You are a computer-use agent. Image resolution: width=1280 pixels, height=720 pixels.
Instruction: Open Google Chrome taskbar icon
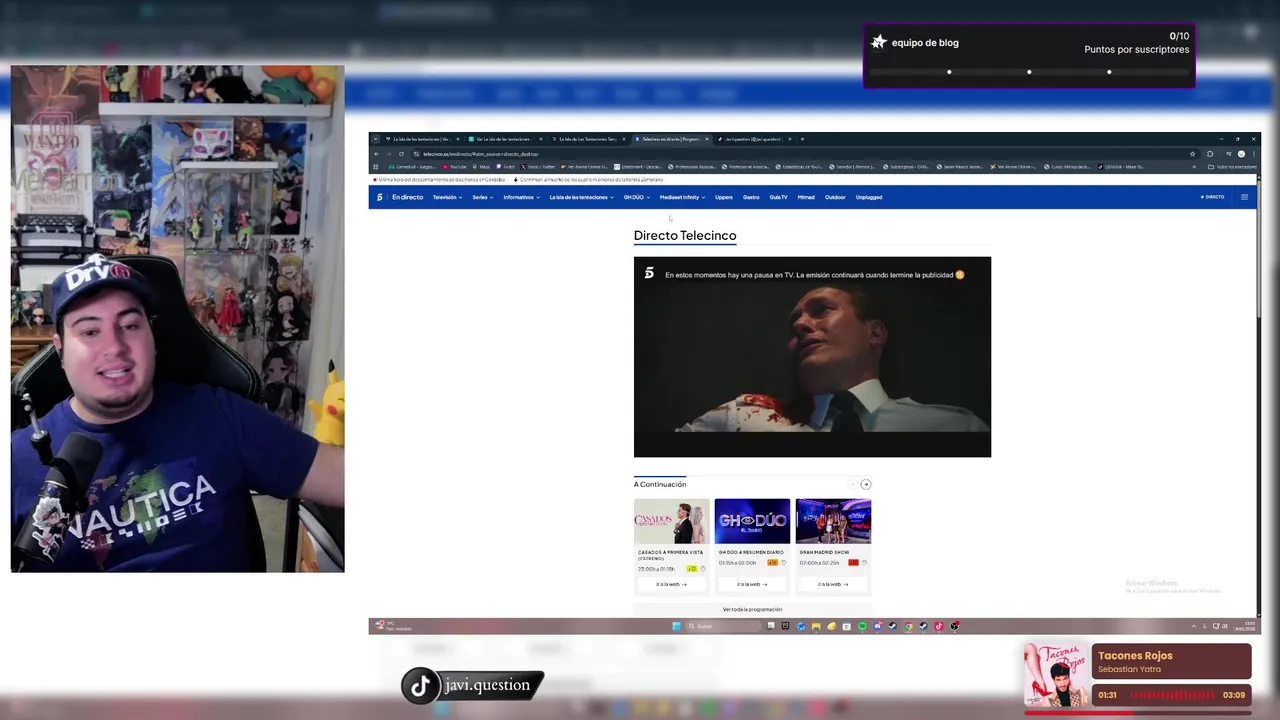pos(908,626)
